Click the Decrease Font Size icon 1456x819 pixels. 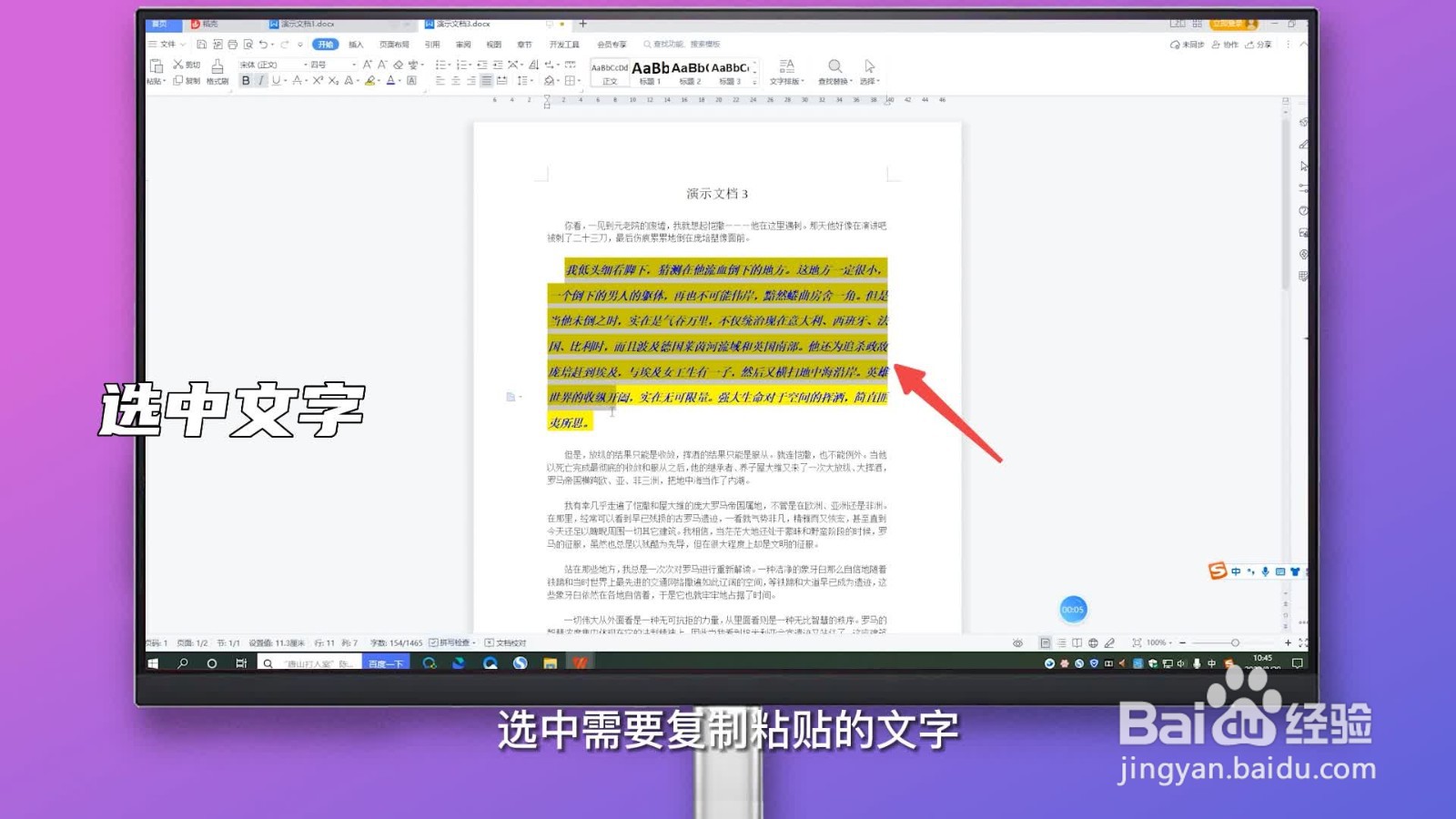tap(382, 65)
